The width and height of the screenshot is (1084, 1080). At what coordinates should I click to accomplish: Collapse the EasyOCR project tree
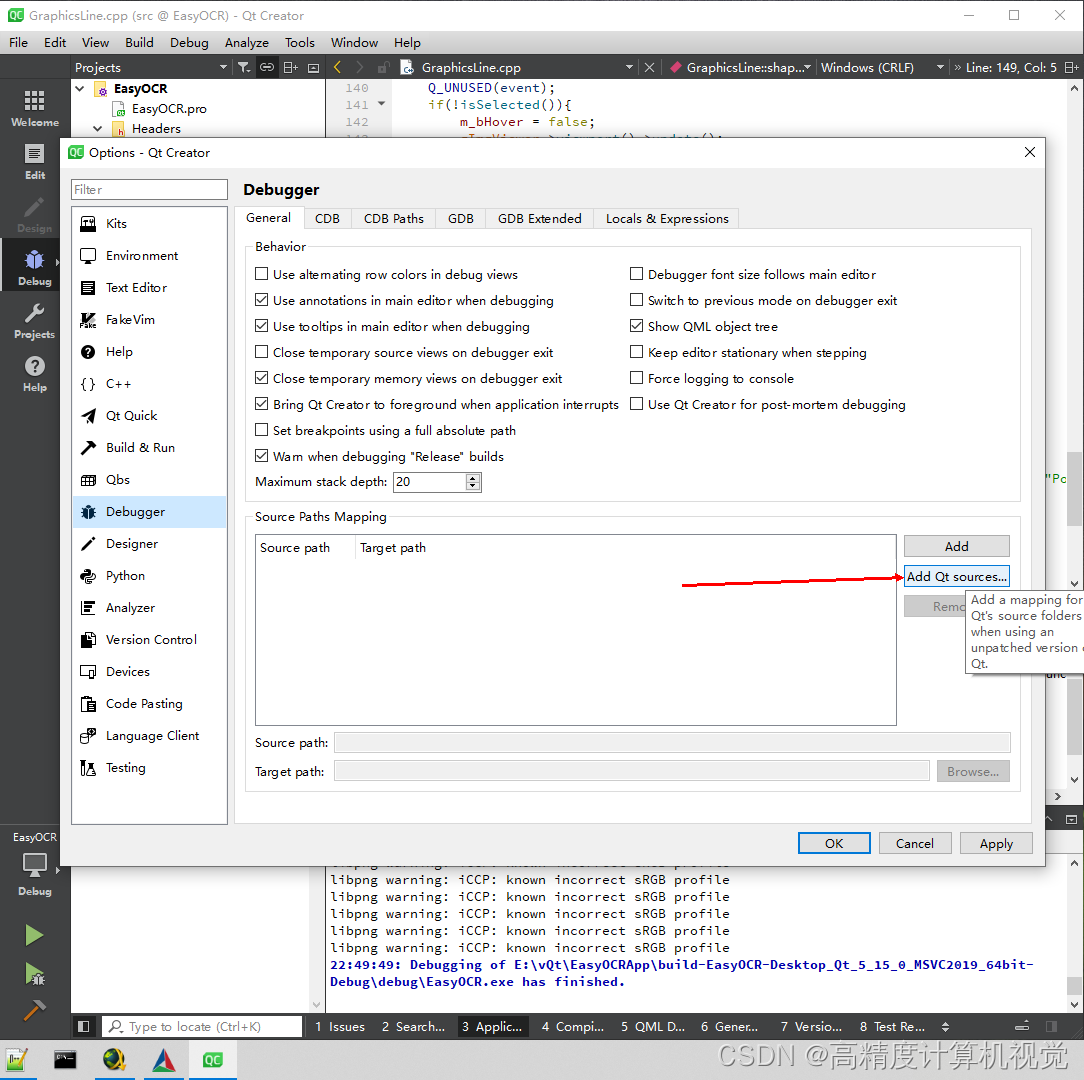pyautogui.click(x=81, y=88)
